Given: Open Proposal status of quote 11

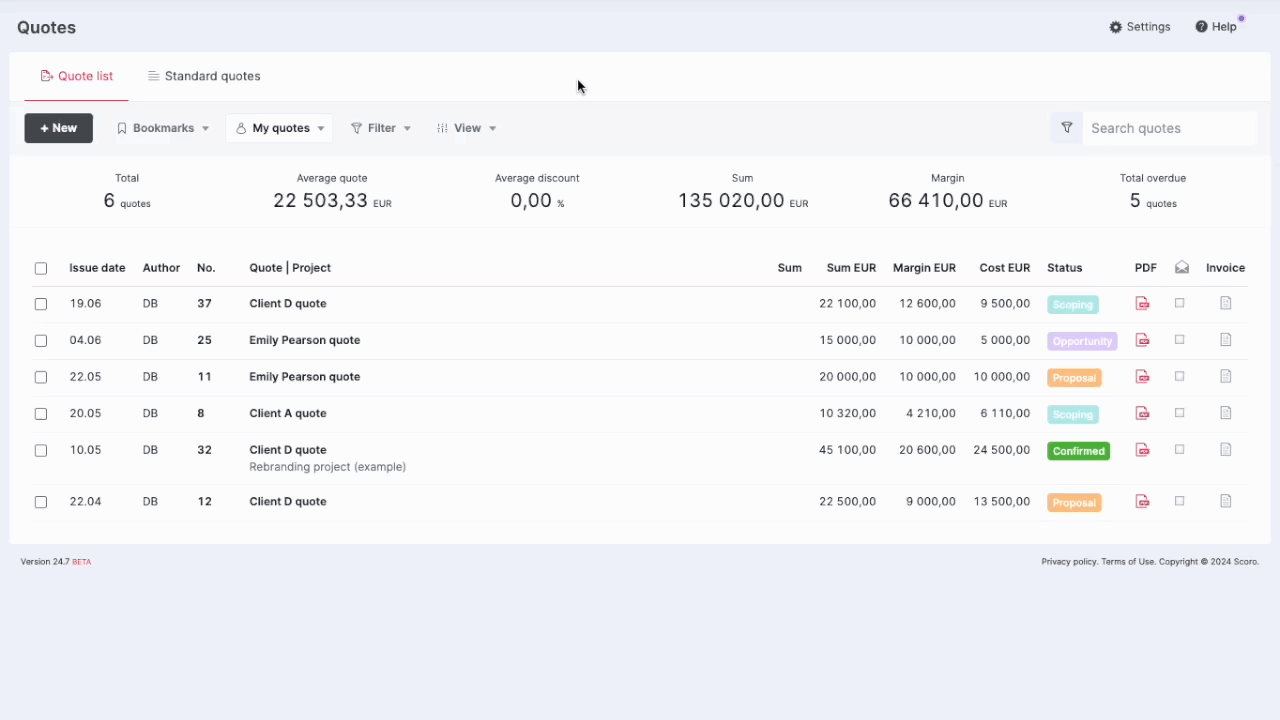Looking at the screenshot, I should 1074,378.
